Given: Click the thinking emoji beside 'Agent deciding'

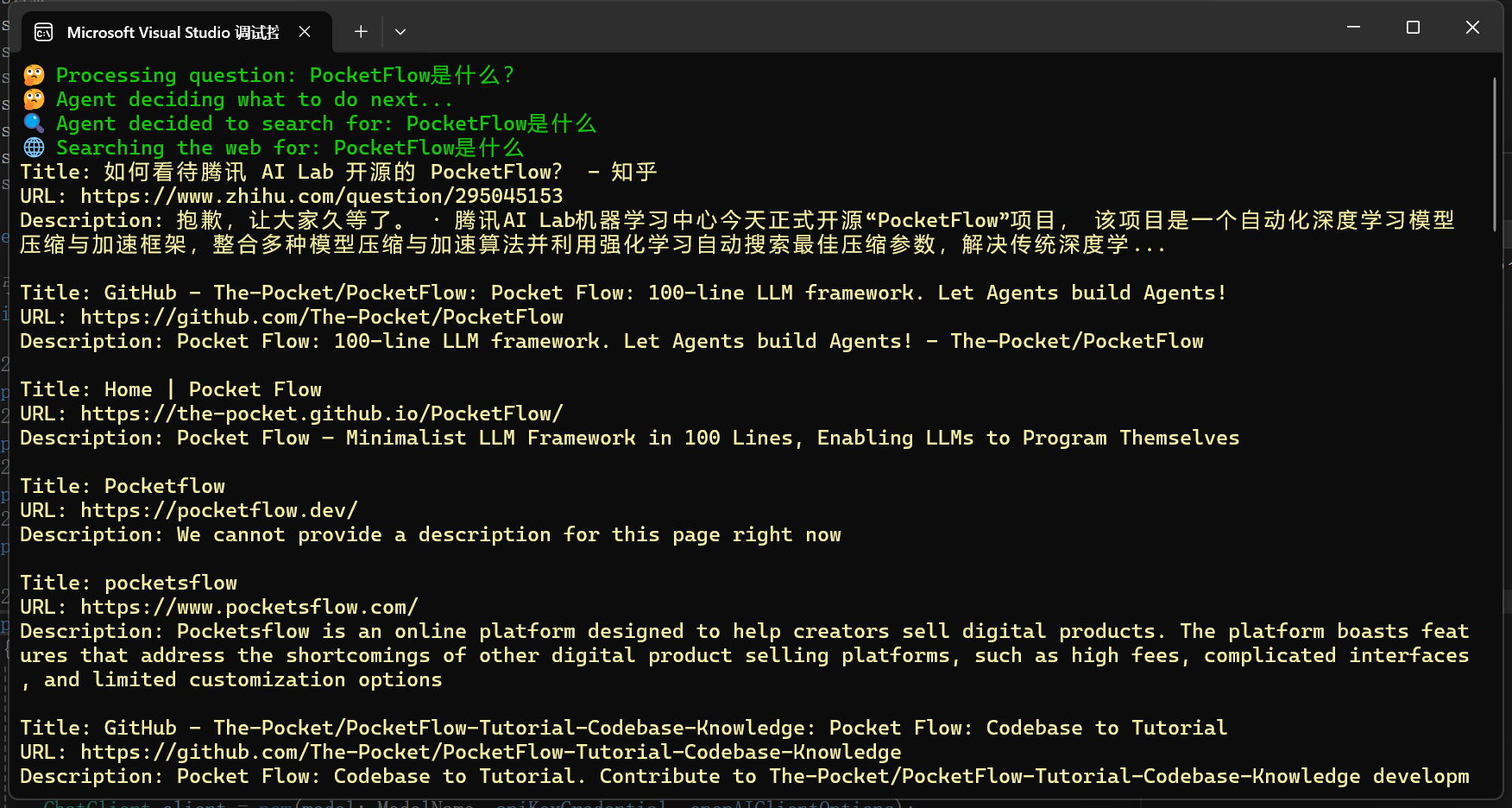Looking at the screenshot, I should (x=34, y=99).
